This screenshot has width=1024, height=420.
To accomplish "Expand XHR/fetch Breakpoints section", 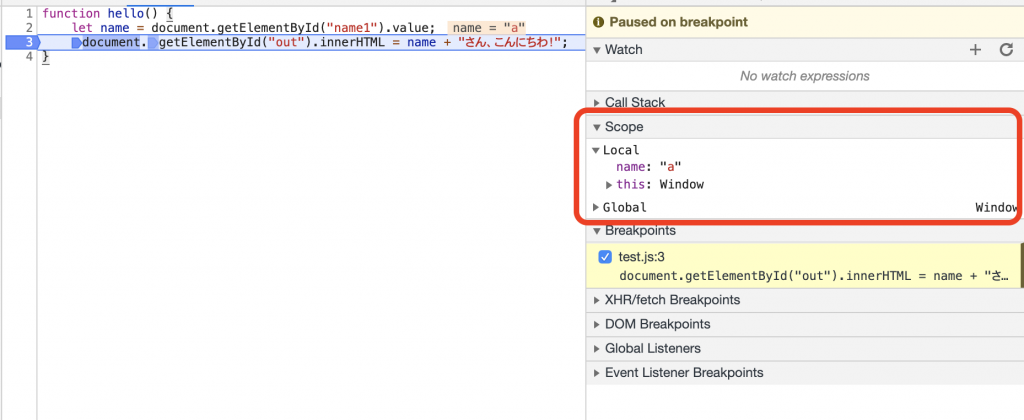I will pyautogui.click(x=596, y=300).
